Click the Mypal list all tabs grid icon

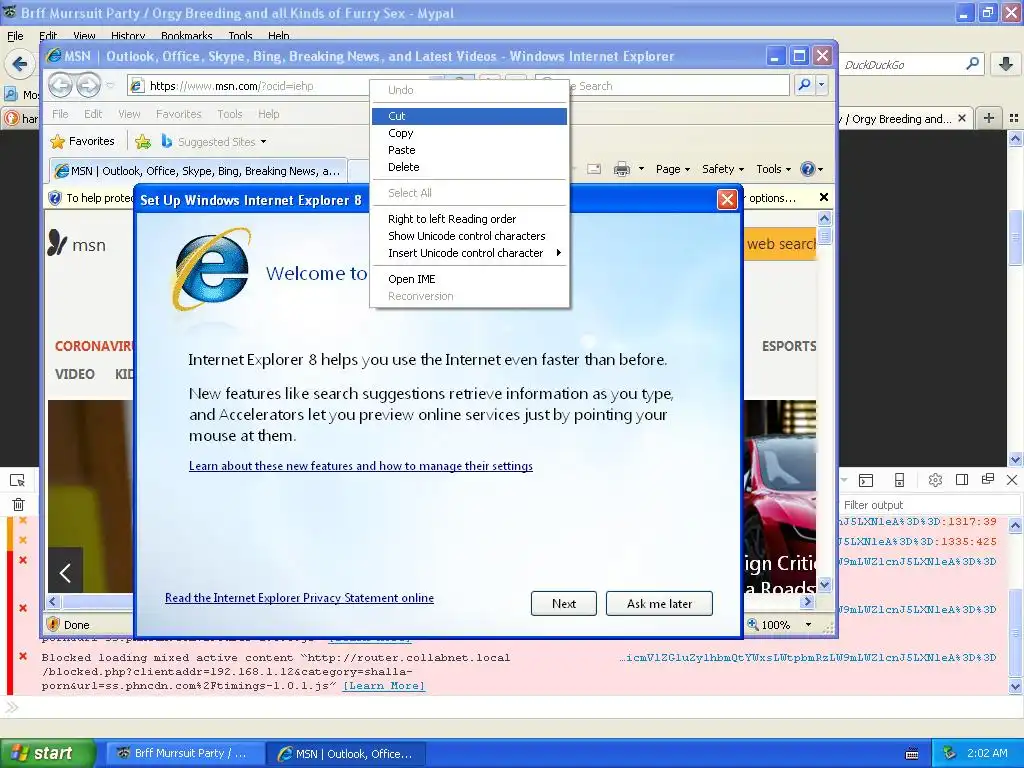pyautogui.click(x=1014, y=118)
